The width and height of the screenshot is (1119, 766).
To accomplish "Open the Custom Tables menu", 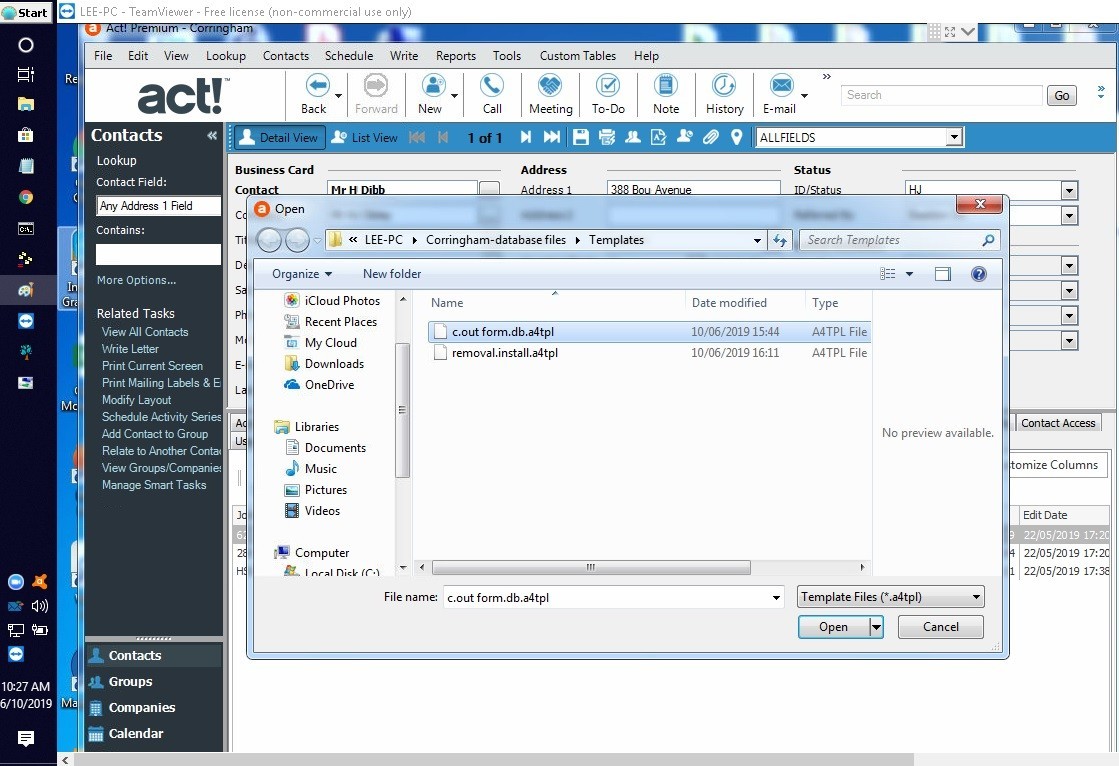I will click(578, 56).
